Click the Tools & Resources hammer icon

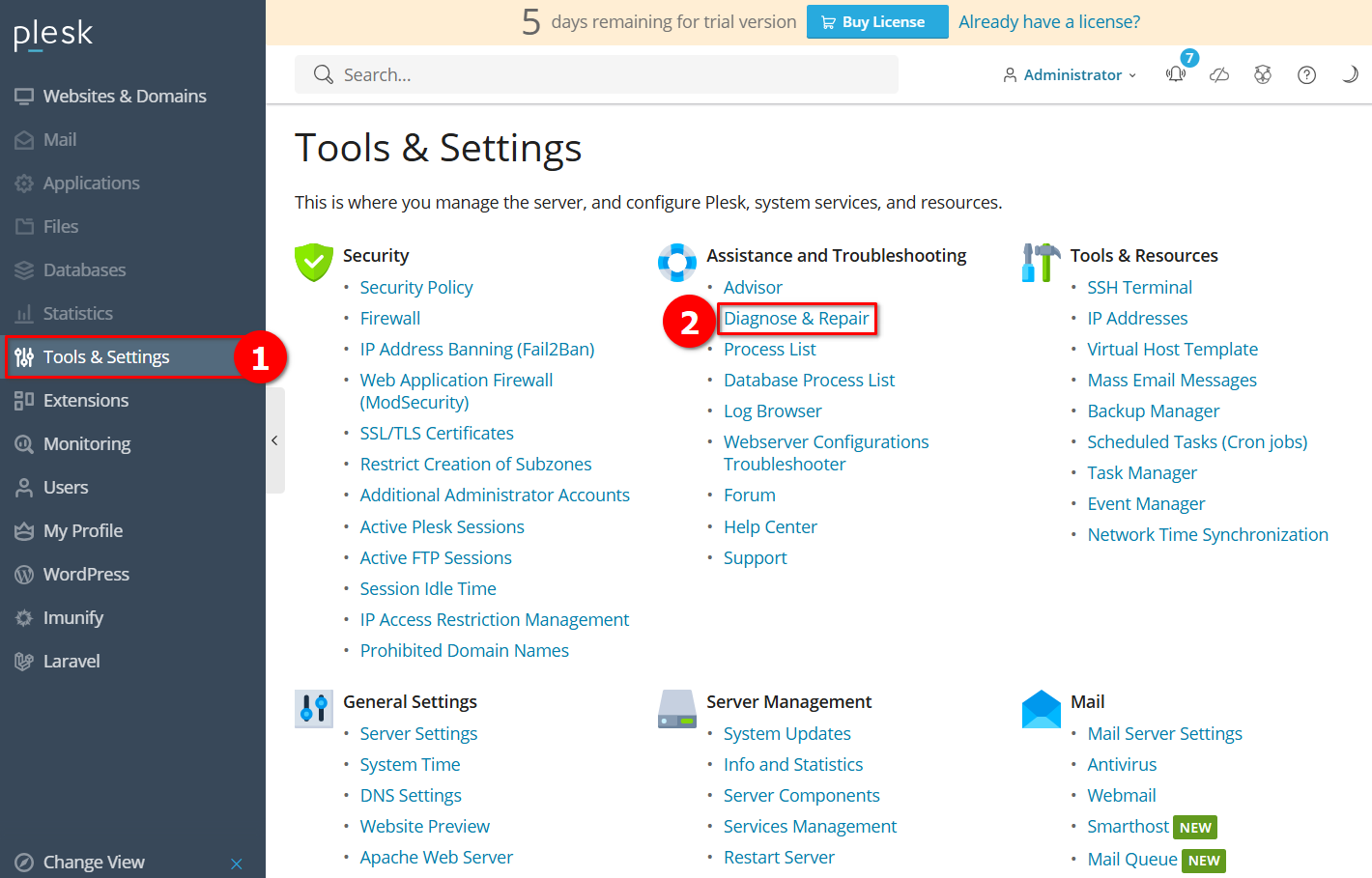tap(1041, 262)
